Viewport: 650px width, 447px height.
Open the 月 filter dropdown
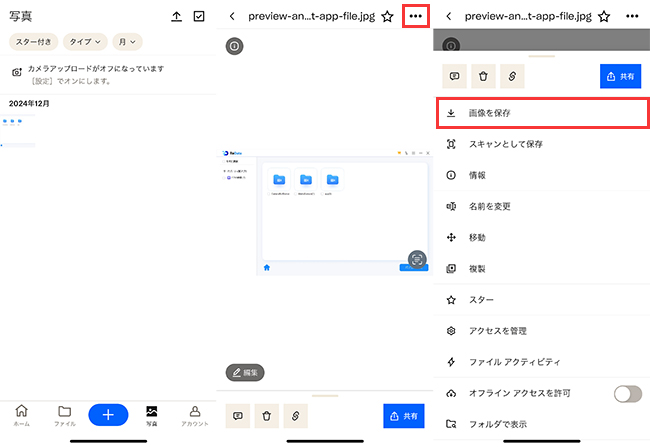(127, 42)
